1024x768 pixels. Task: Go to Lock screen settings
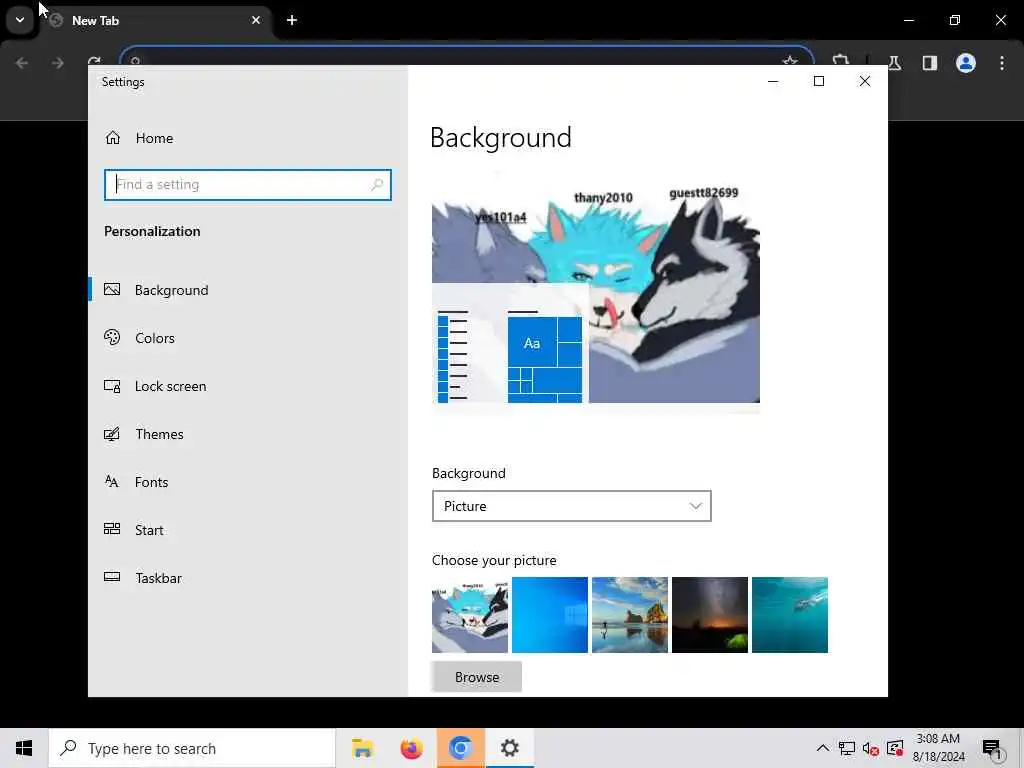click(x=248, y=386)
